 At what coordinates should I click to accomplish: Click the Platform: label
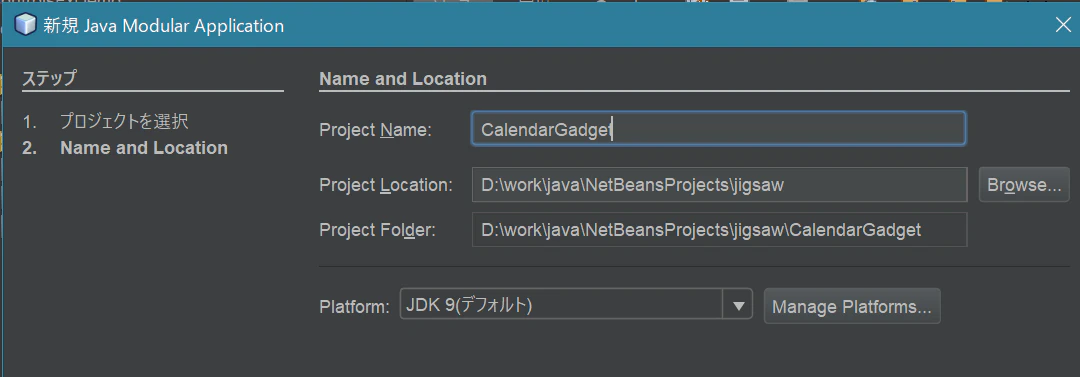click(355, 307)
